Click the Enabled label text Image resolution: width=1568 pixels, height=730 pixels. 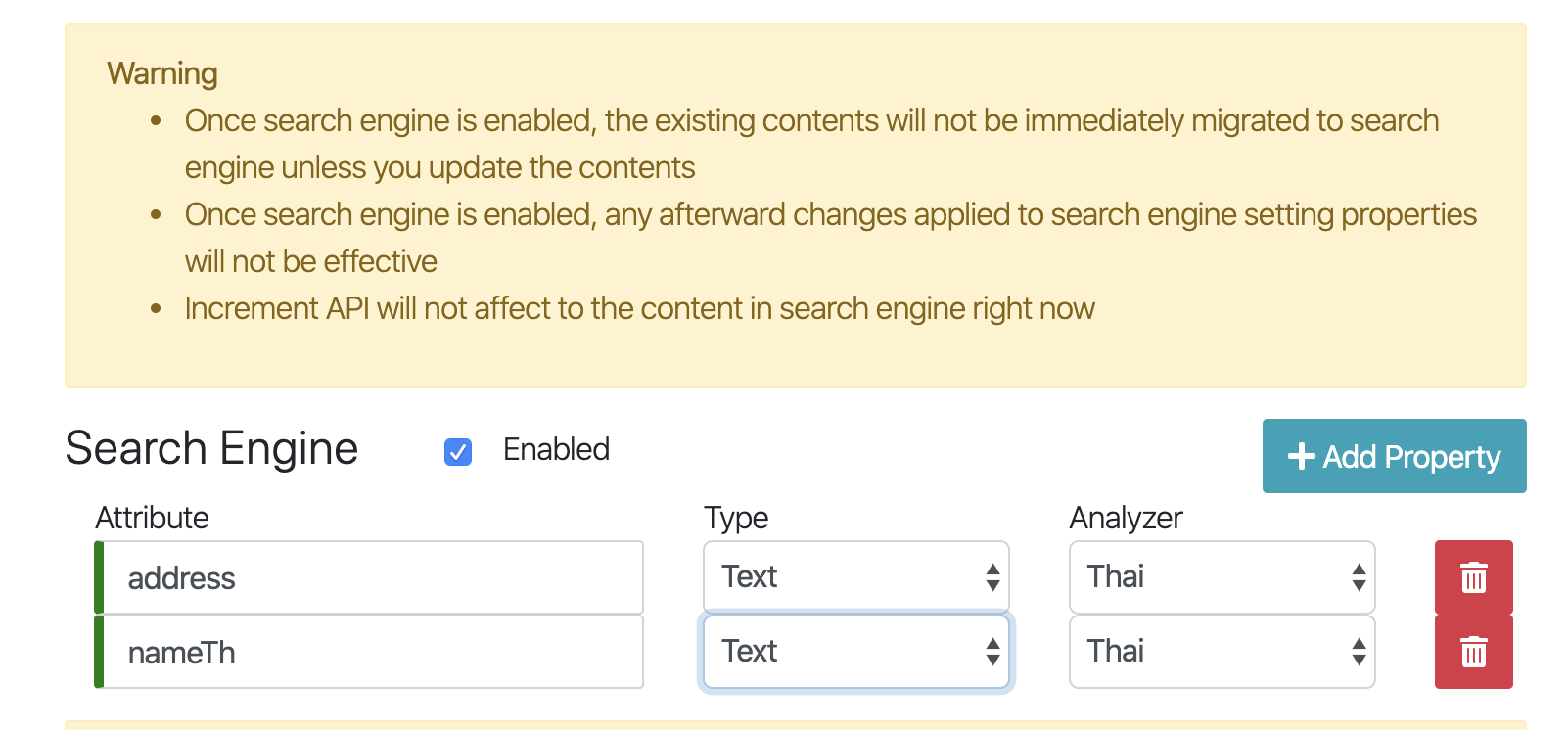click(x=556, y=450)
